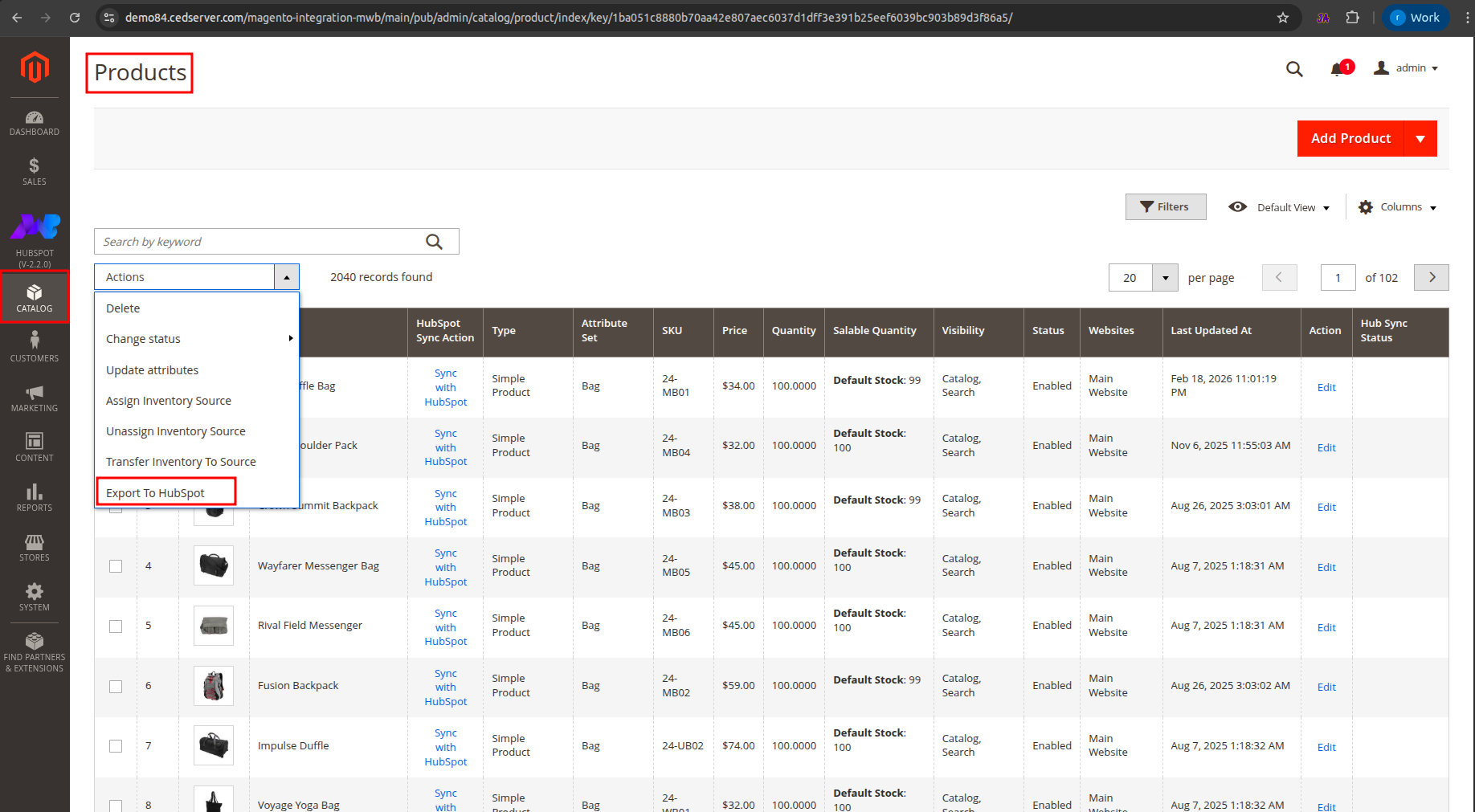The width and height of the screenshot is (1475, 812).
Task: Expand the Add Product dropdown arrow
Action: pos(1420,139)
